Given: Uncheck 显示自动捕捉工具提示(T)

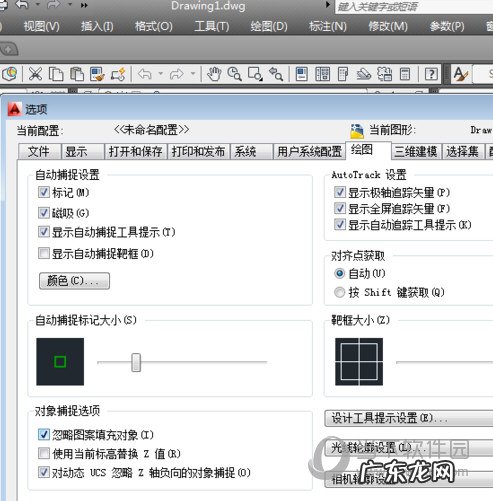Looking at the screenshot, I should tap(44, 232).
